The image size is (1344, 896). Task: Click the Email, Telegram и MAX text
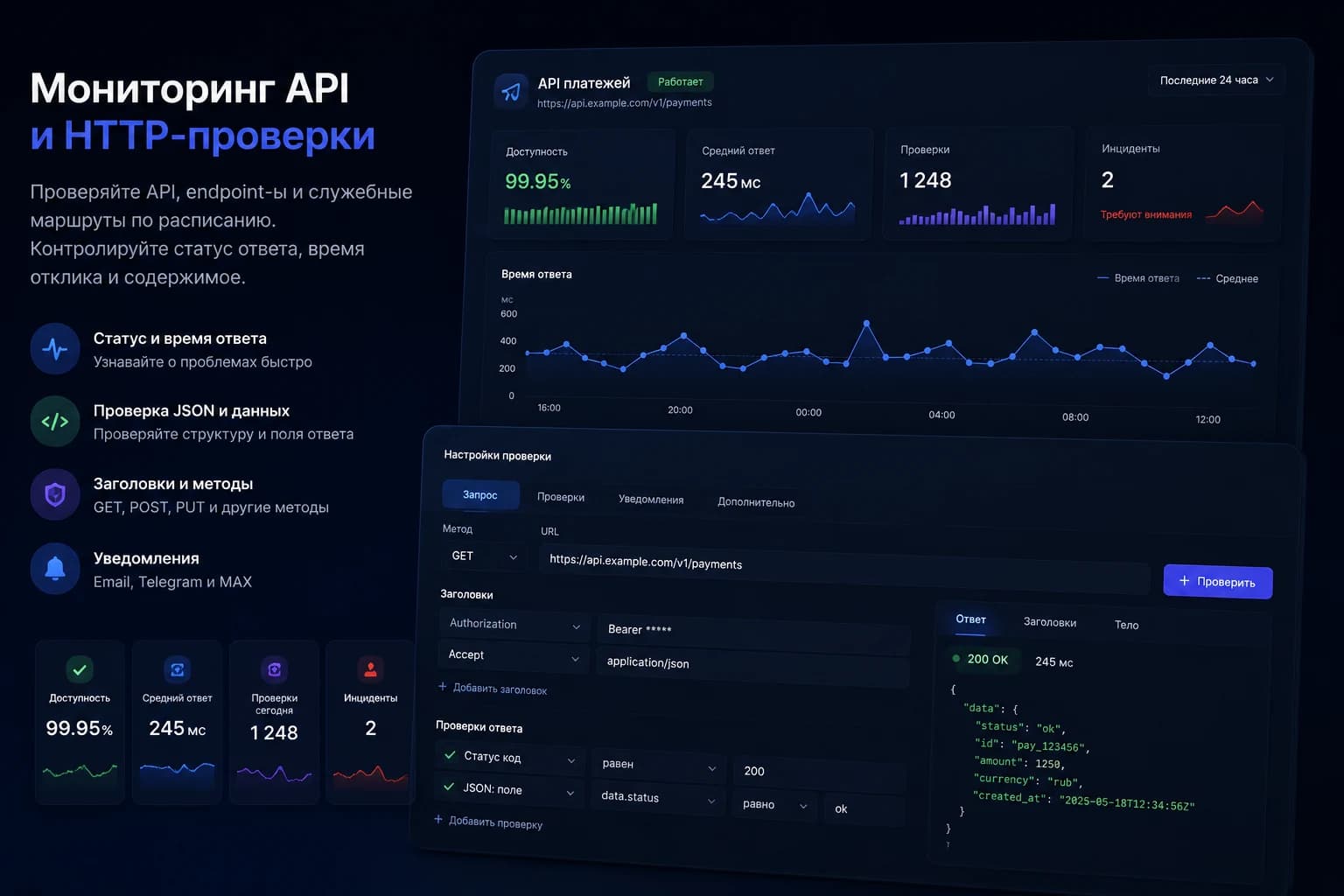click(172, 582)
